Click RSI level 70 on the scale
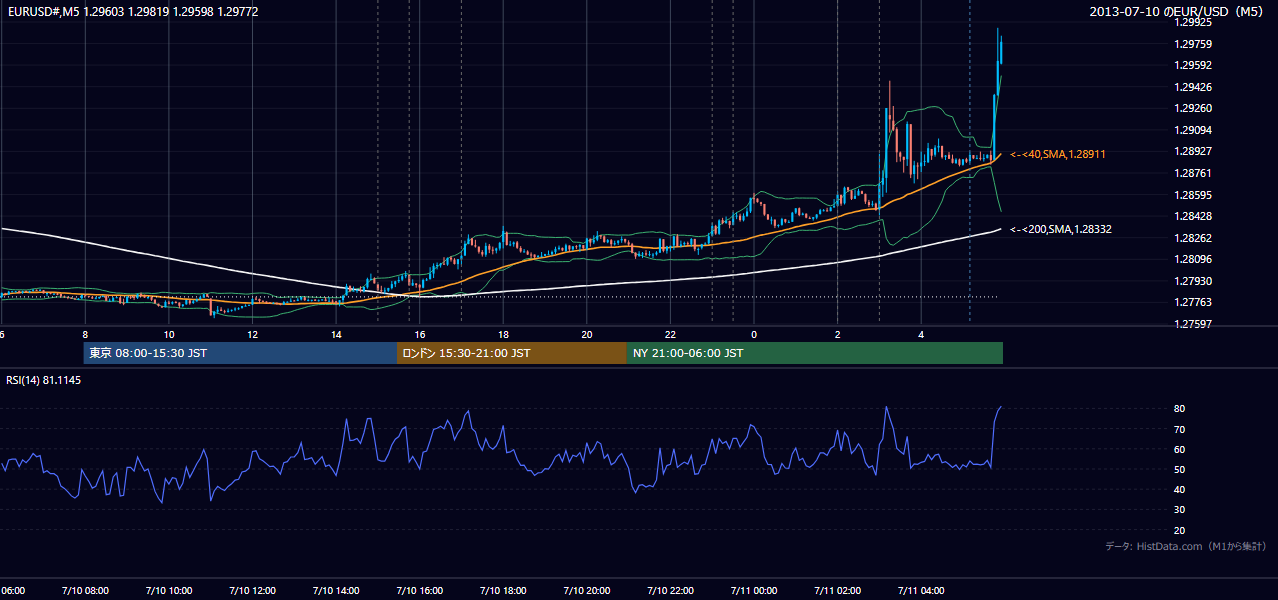The height and width of the screenshot is (600, 1278). pyautogui.click(x=1179, y=429)
